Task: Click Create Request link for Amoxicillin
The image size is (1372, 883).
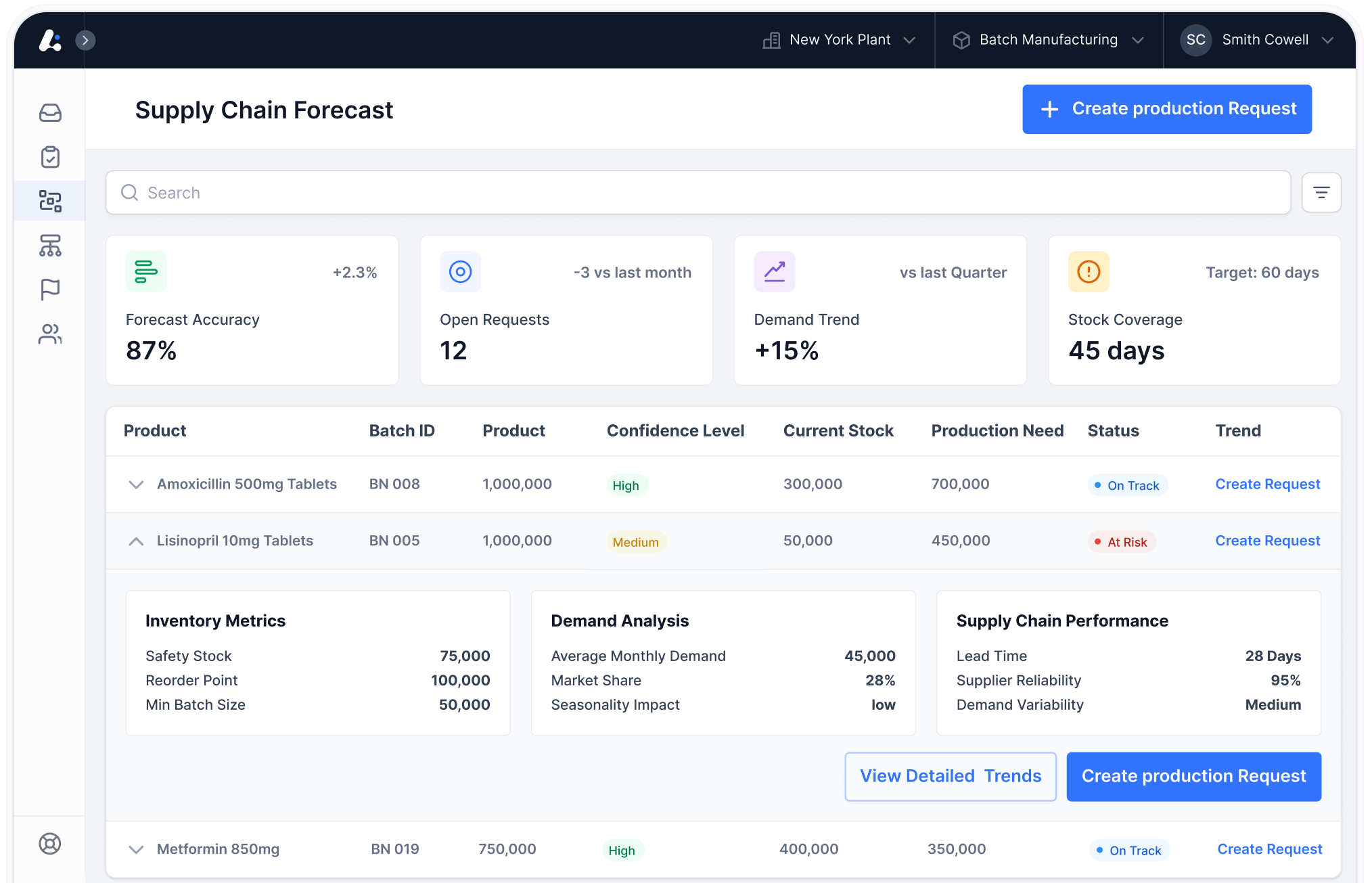Action: [x=1267, y=484]
